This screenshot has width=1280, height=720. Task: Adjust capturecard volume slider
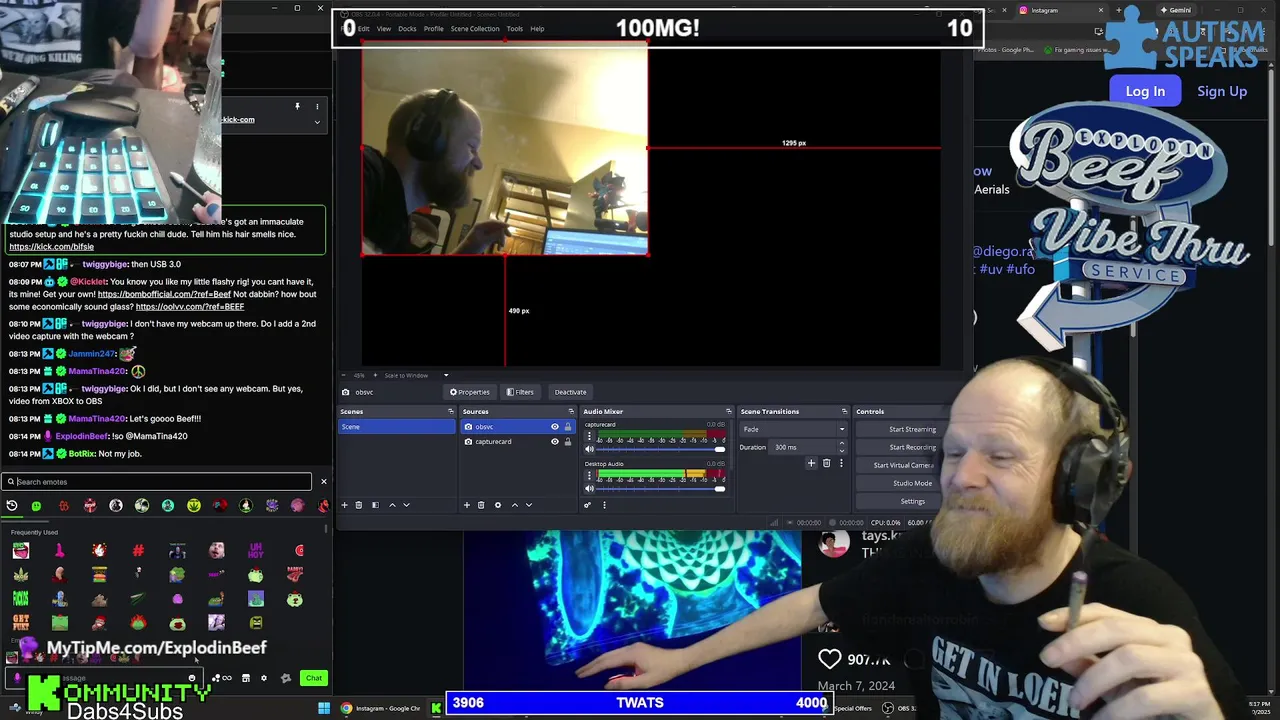[x=660, y=449]
